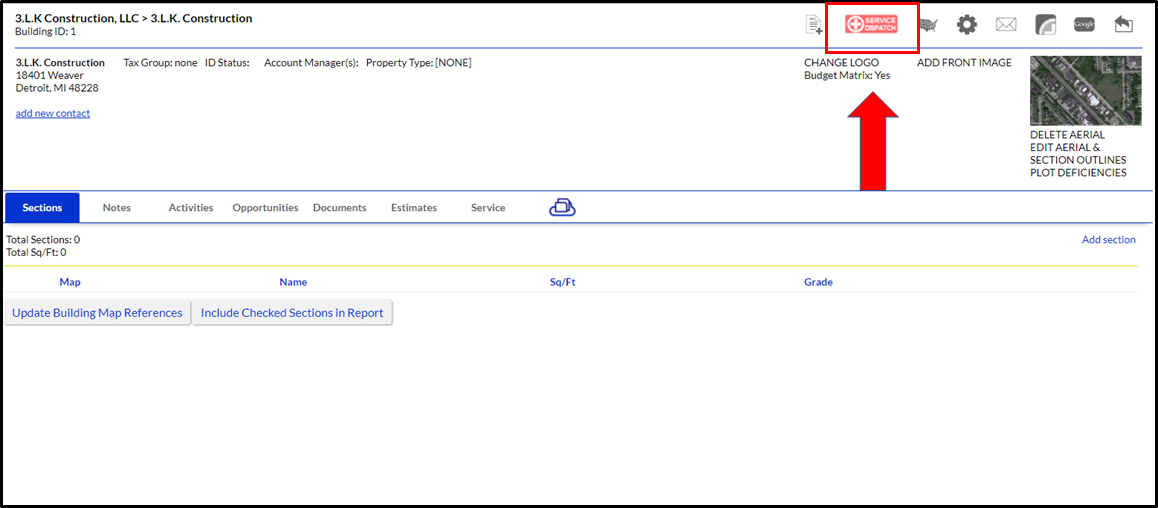Switch to the Notes tab
1158x508 pixels.
[x=117, y=208]
